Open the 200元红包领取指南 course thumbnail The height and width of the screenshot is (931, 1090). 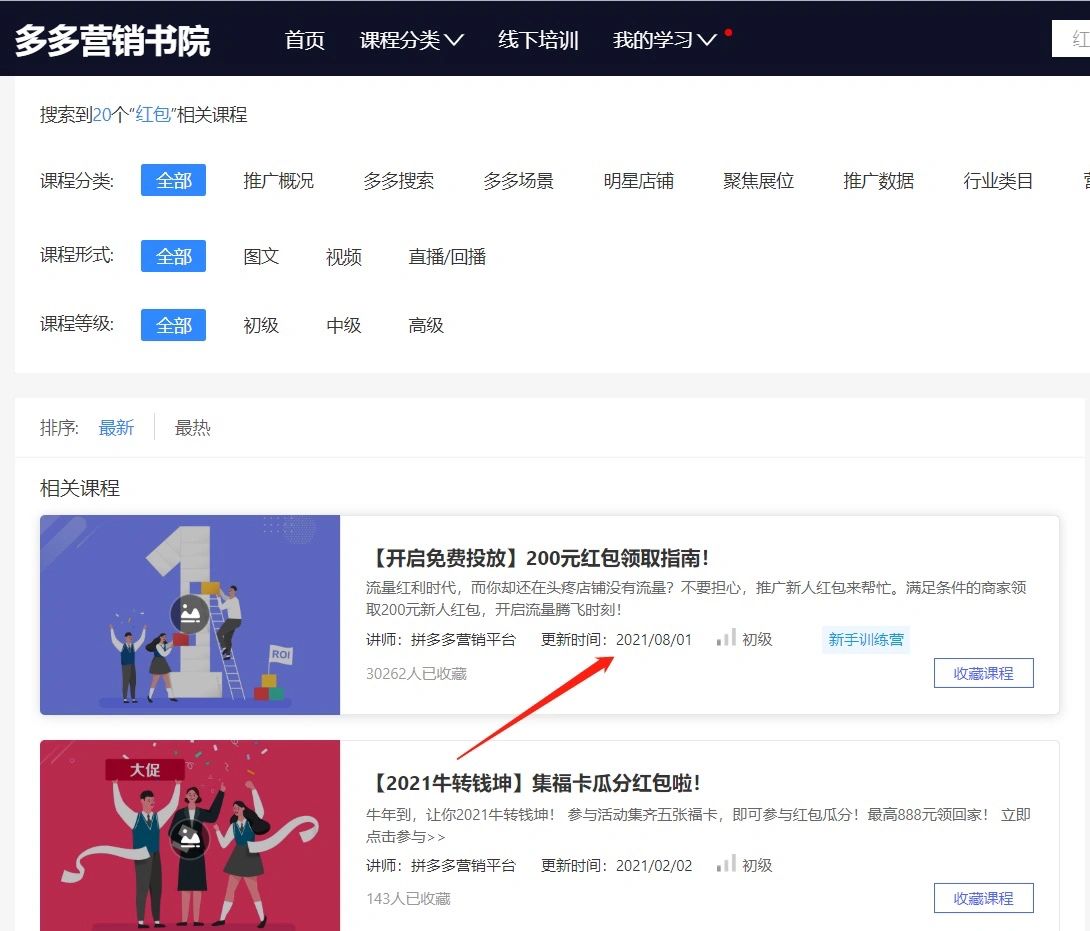tap(190, 615)
